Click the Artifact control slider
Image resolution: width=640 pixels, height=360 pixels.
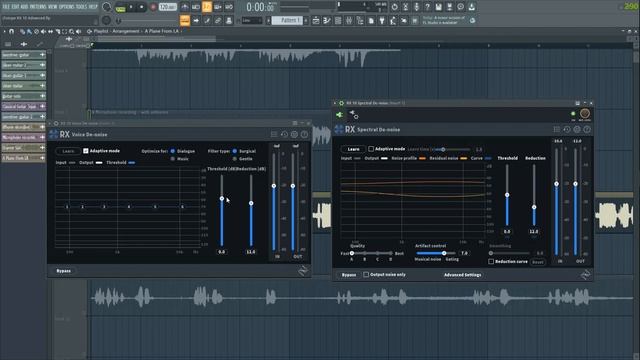pyautogui.click(x=437, y=253)
